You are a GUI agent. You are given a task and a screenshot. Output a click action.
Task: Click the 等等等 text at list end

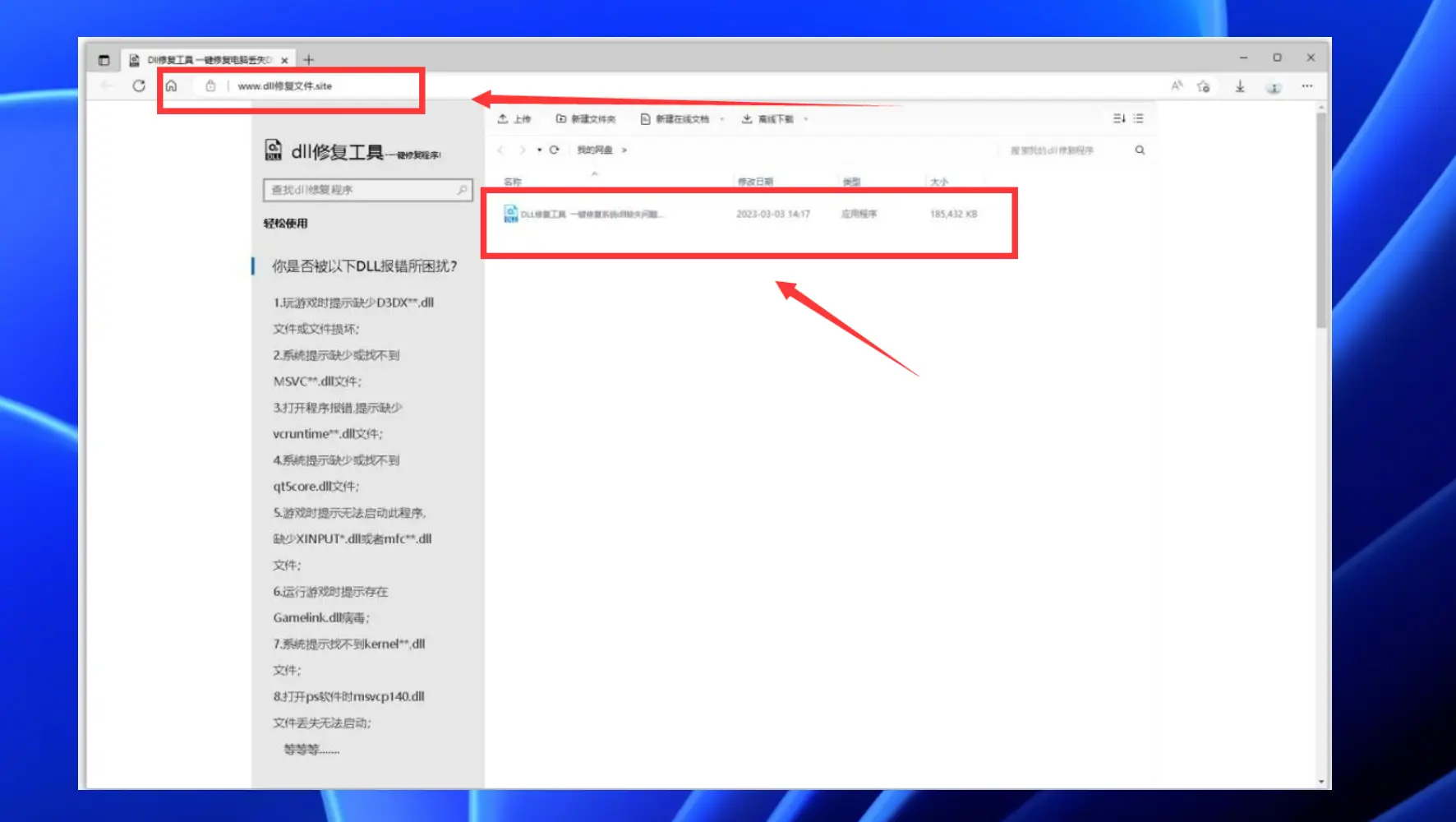[x=311, y=750]
